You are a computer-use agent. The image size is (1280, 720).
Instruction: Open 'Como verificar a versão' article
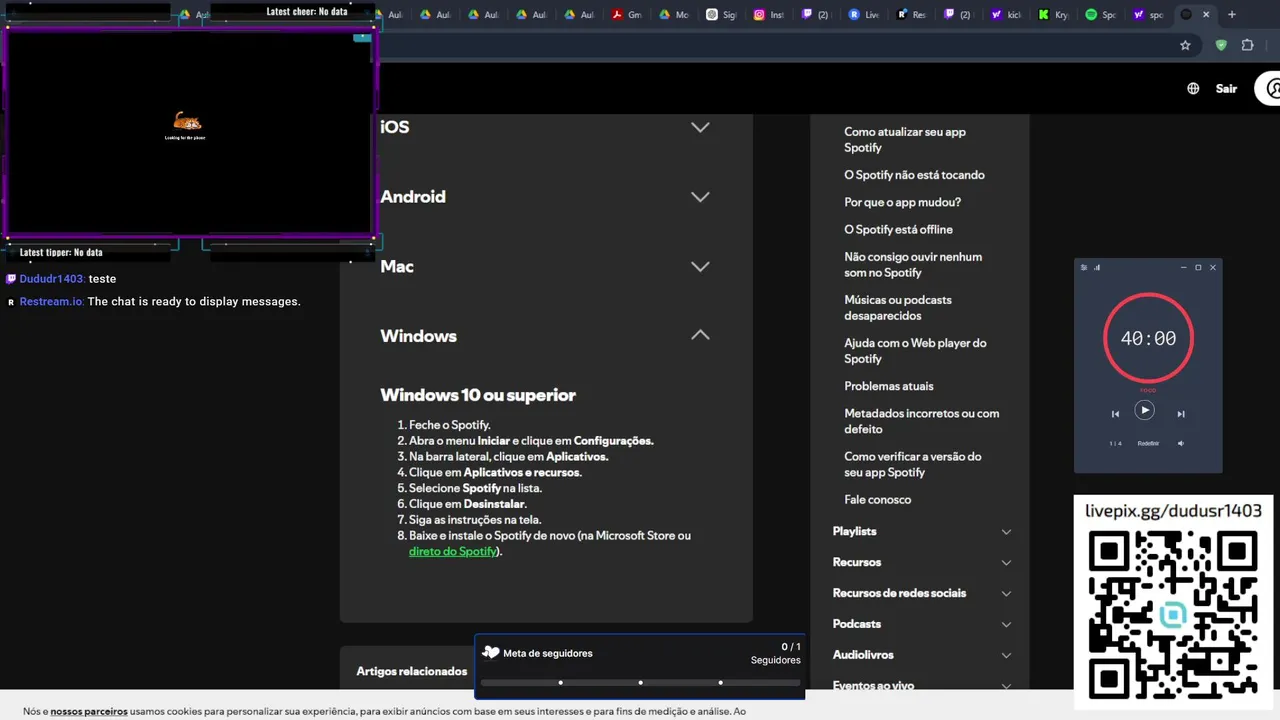(912, 464)
